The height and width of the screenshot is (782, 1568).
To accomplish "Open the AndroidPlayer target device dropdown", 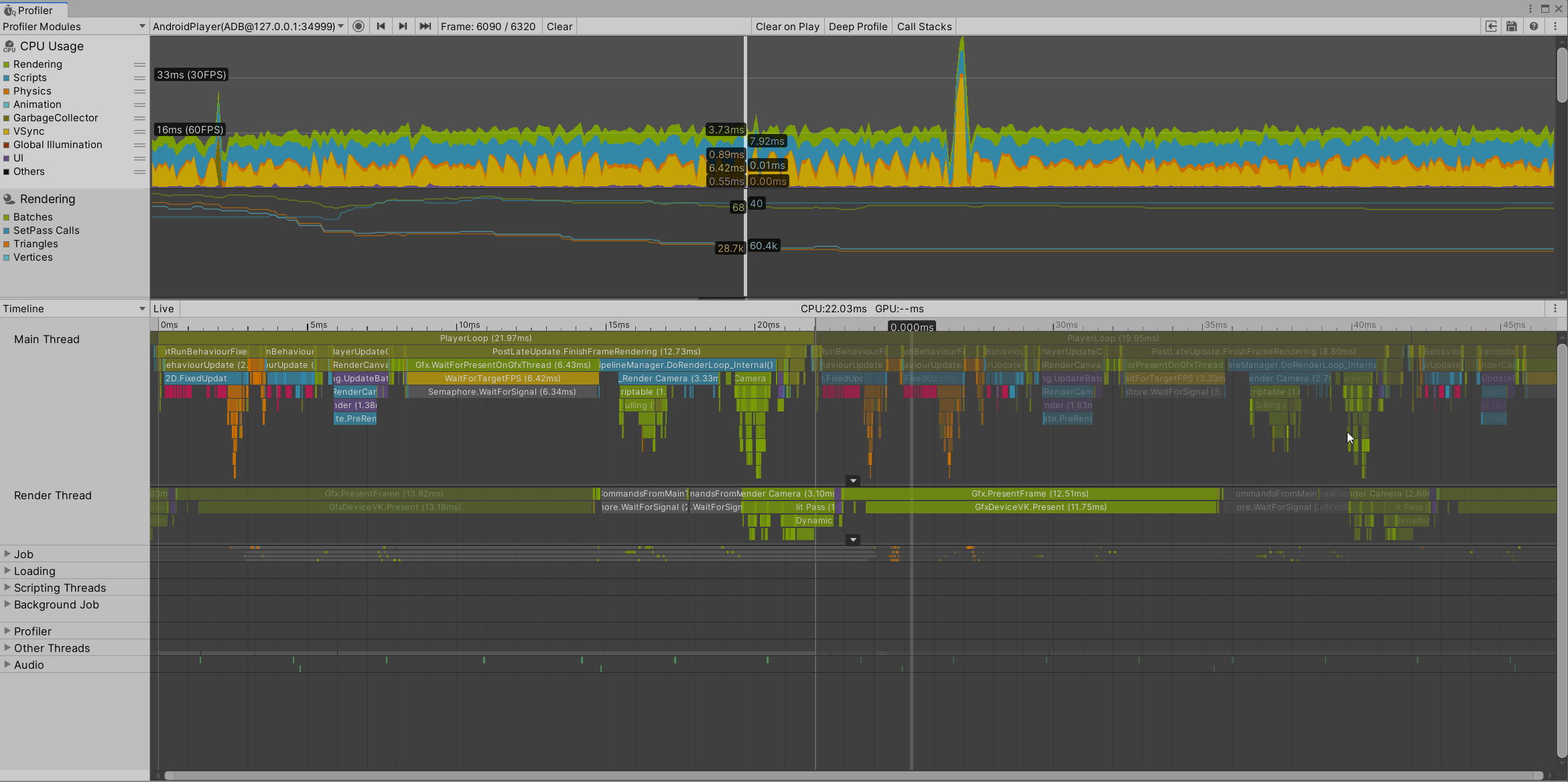I will (248, 26).
